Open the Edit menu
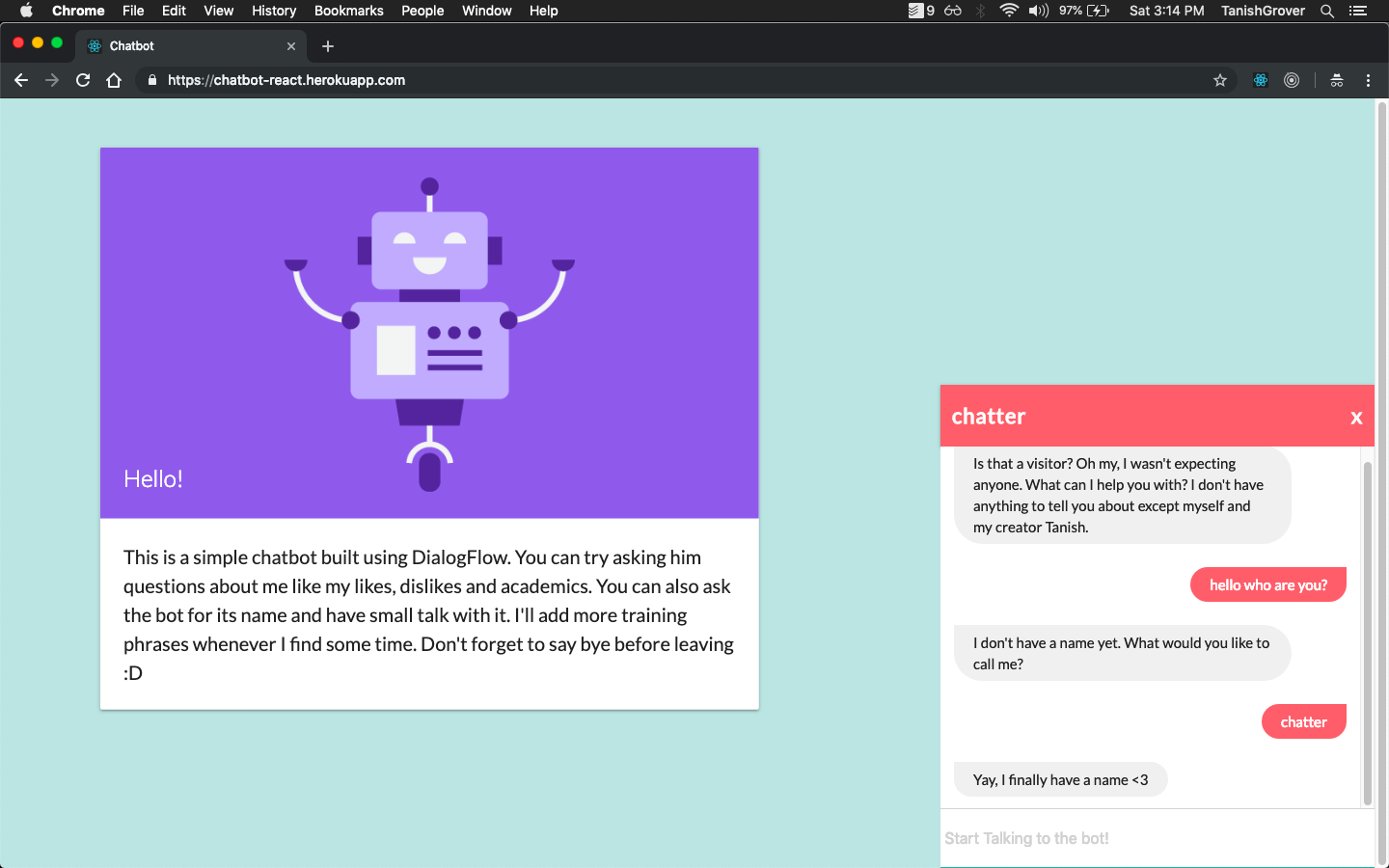1389x868 pixels. (x=174, y=11)
